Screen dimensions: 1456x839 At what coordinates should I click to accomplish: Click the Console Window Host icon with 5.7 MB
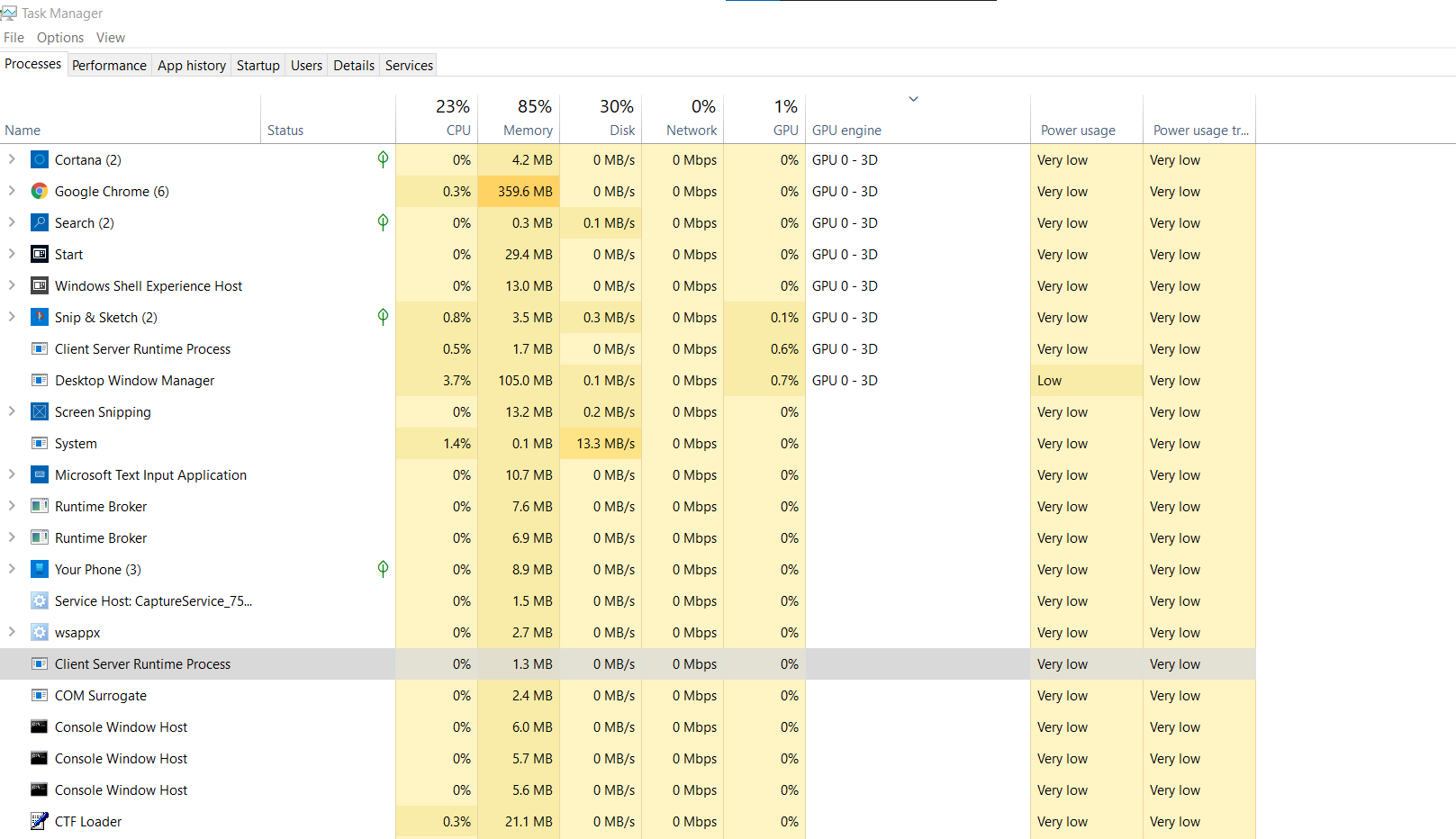(x=40, y=759)
